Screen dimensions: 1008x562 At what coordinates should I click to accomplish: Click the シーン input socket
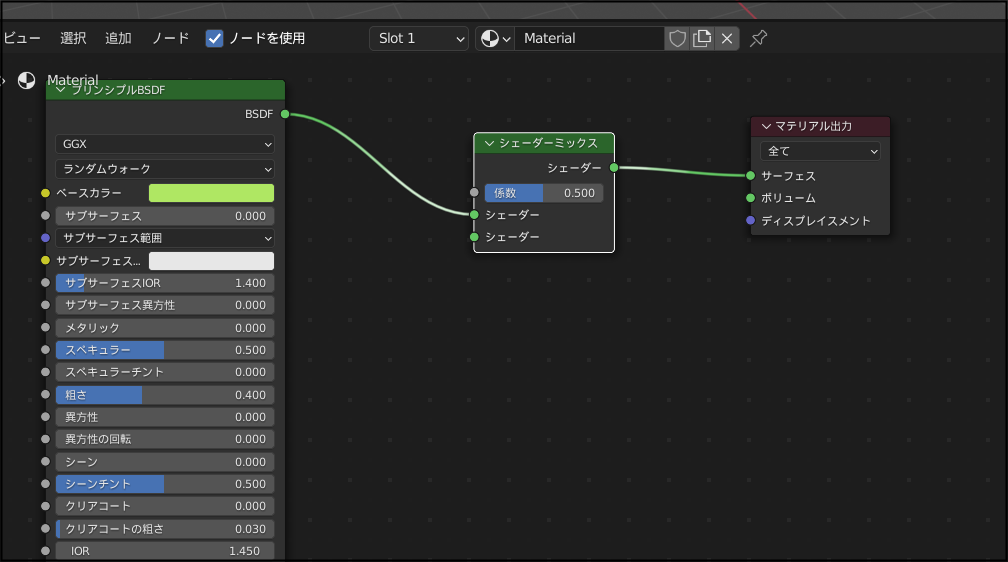(45, 461)
